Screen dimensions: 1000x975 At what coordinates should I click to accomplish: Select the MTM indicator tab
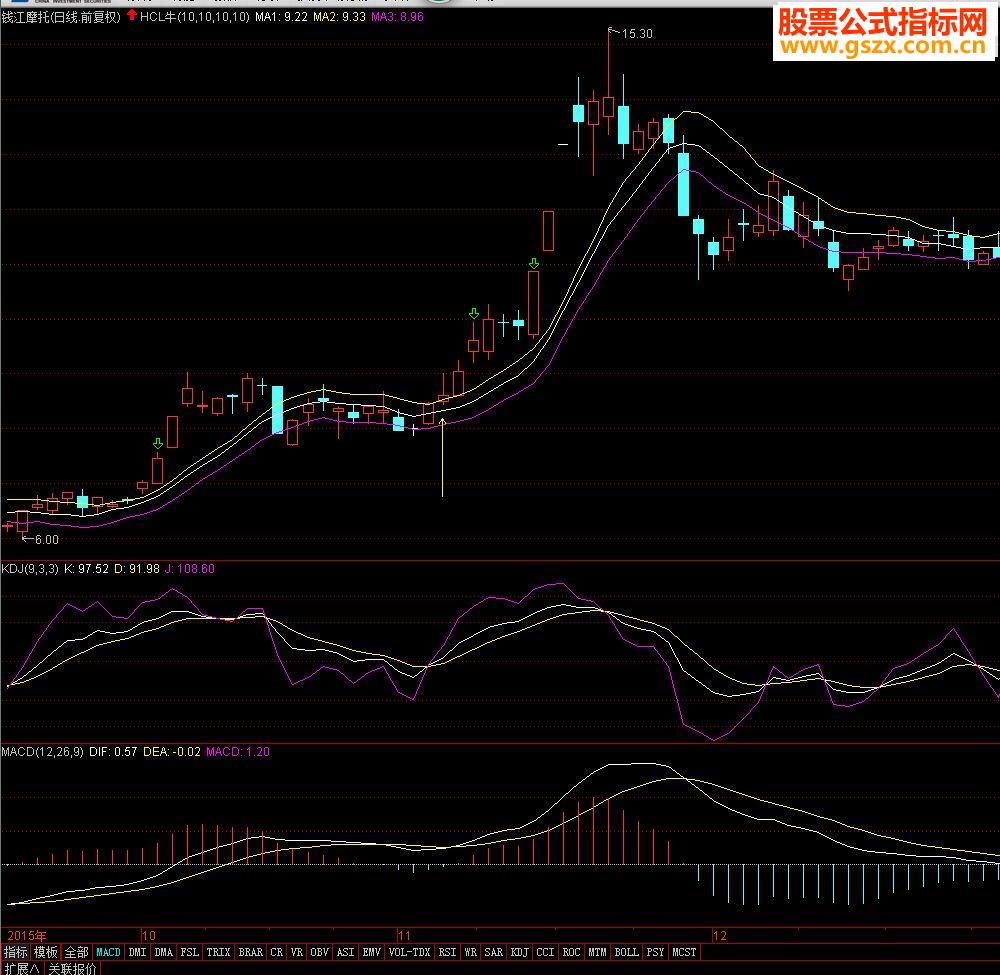pos(597,952)
